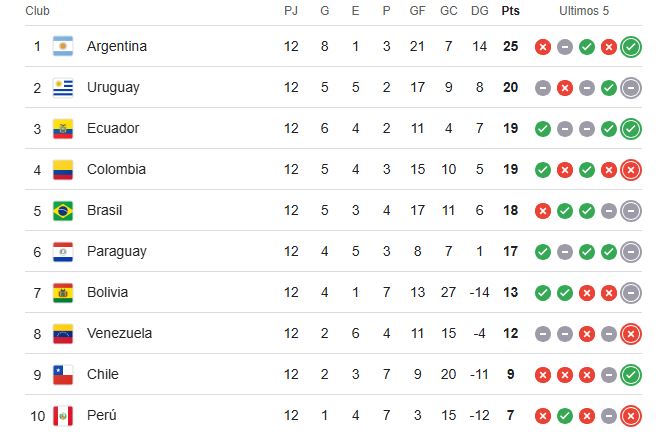Select the DG column header
This screenshot has height=441, width=661.
(480, 11)
